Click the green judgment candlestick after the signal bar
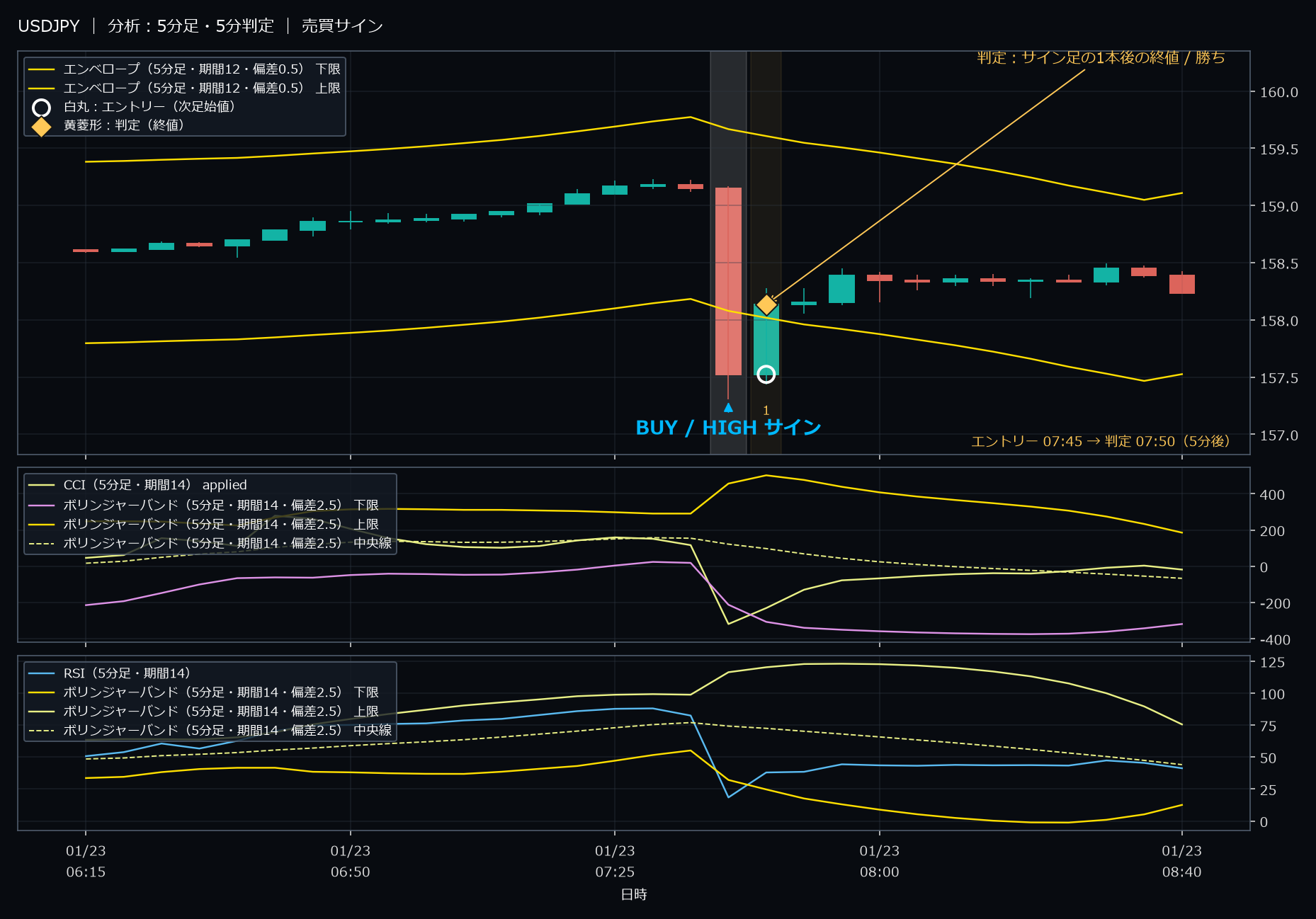Screen dimensions: 1316x919 tap(766, 340)
